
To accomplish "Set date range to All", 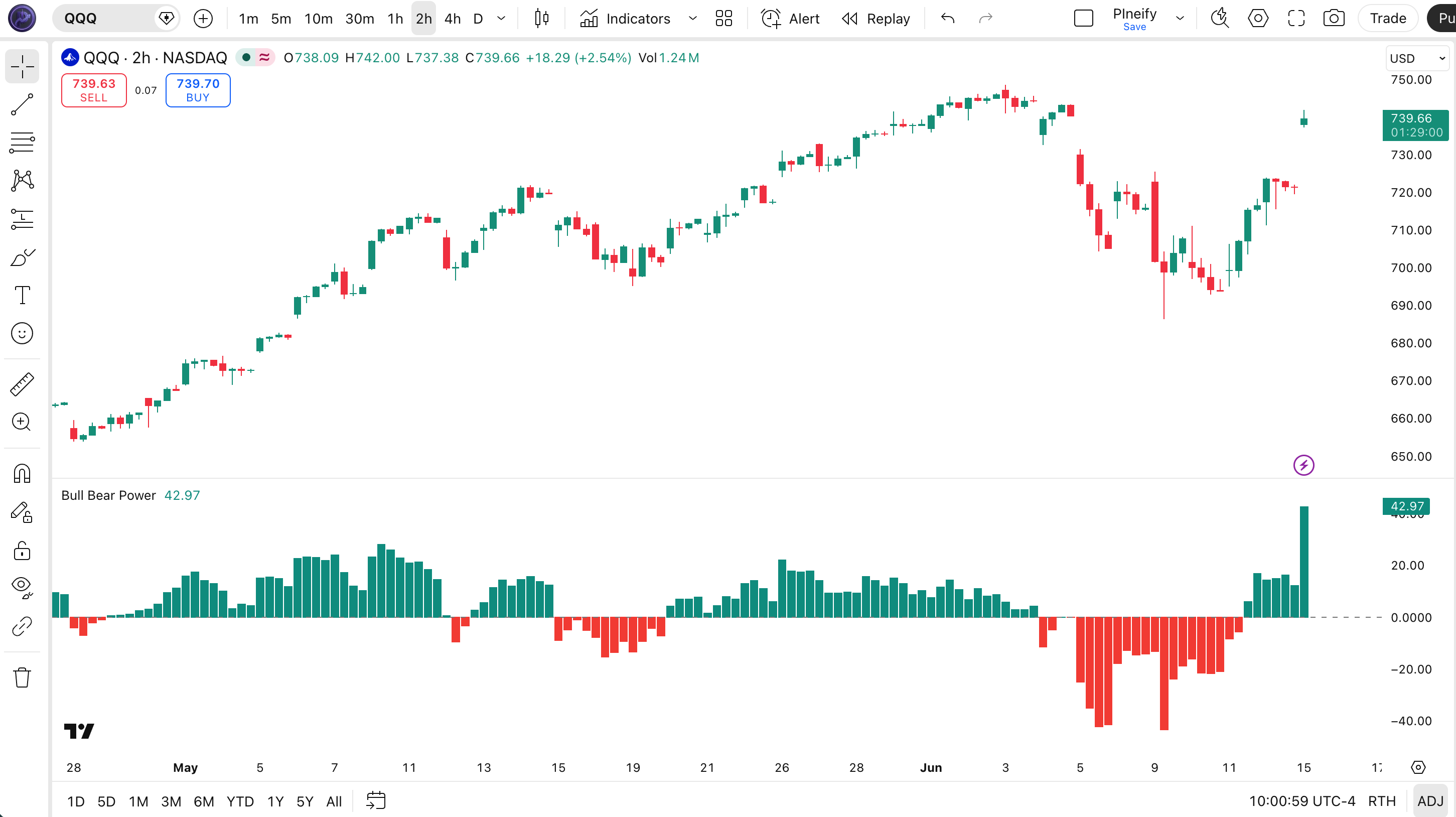I will click(334, 801).
